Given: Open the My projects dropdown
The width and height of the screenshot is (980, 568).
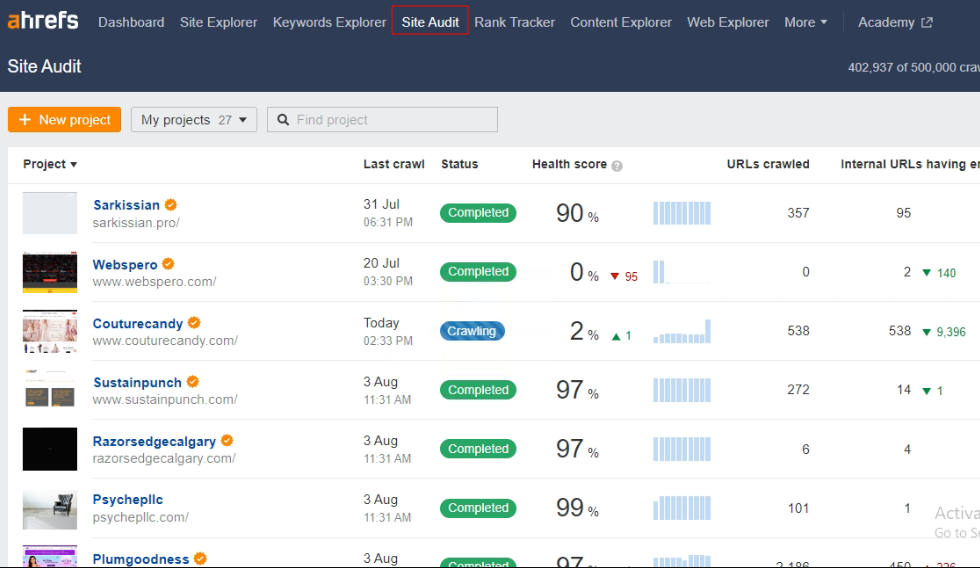Looking at the screenshot, I should click(x=194, y=119).
